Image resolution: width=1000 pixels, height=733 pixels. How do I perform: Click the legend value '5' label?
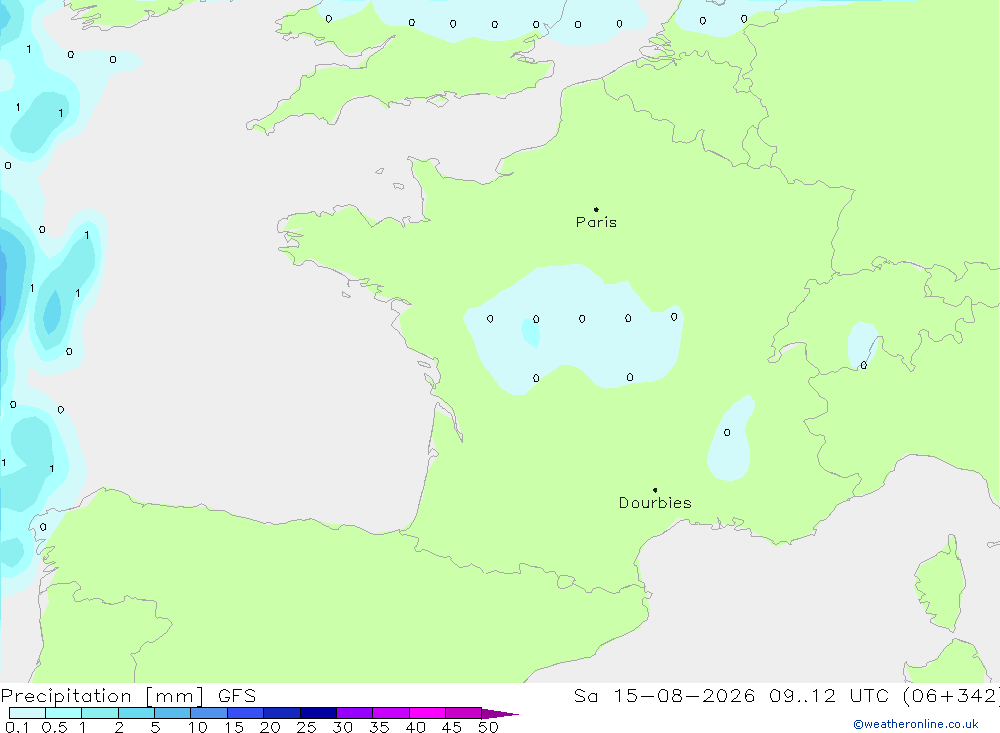pyautogui.click(x=155, y=727)
